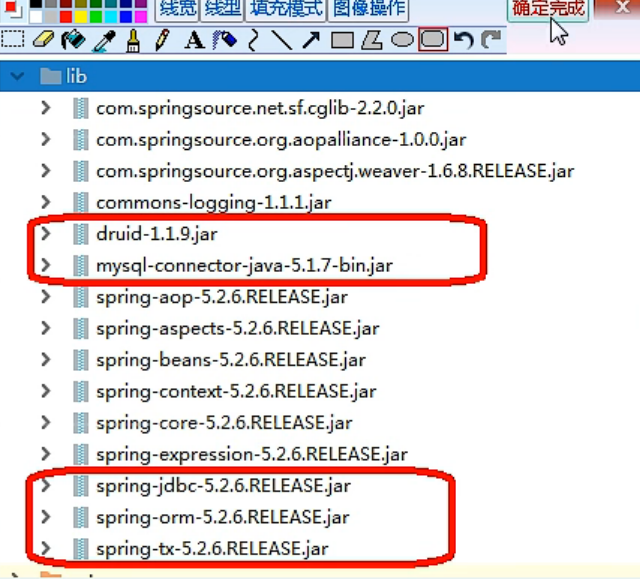Redo the drawing action
This screenshot has height=579, width=640.
click(x=491, y=40)
